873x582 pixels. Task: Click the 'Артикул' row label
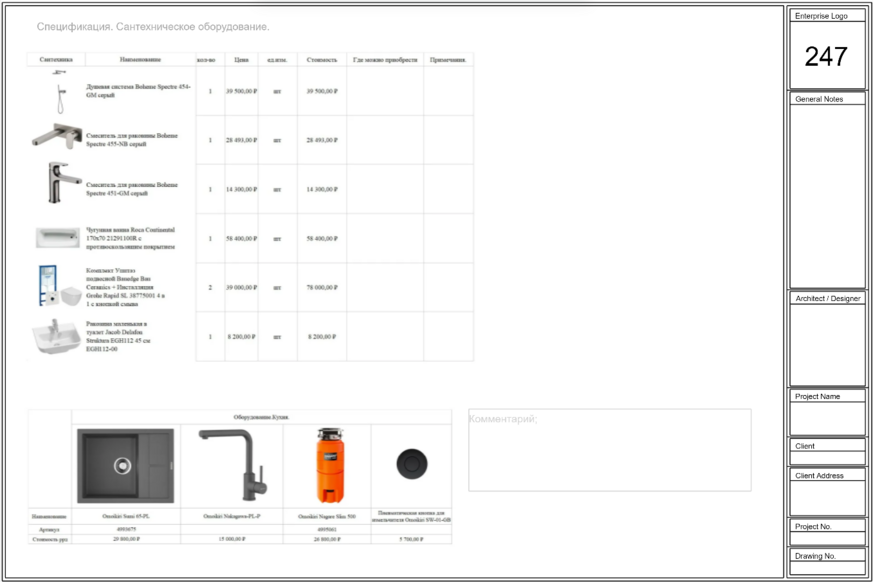[x=50, y=529]
